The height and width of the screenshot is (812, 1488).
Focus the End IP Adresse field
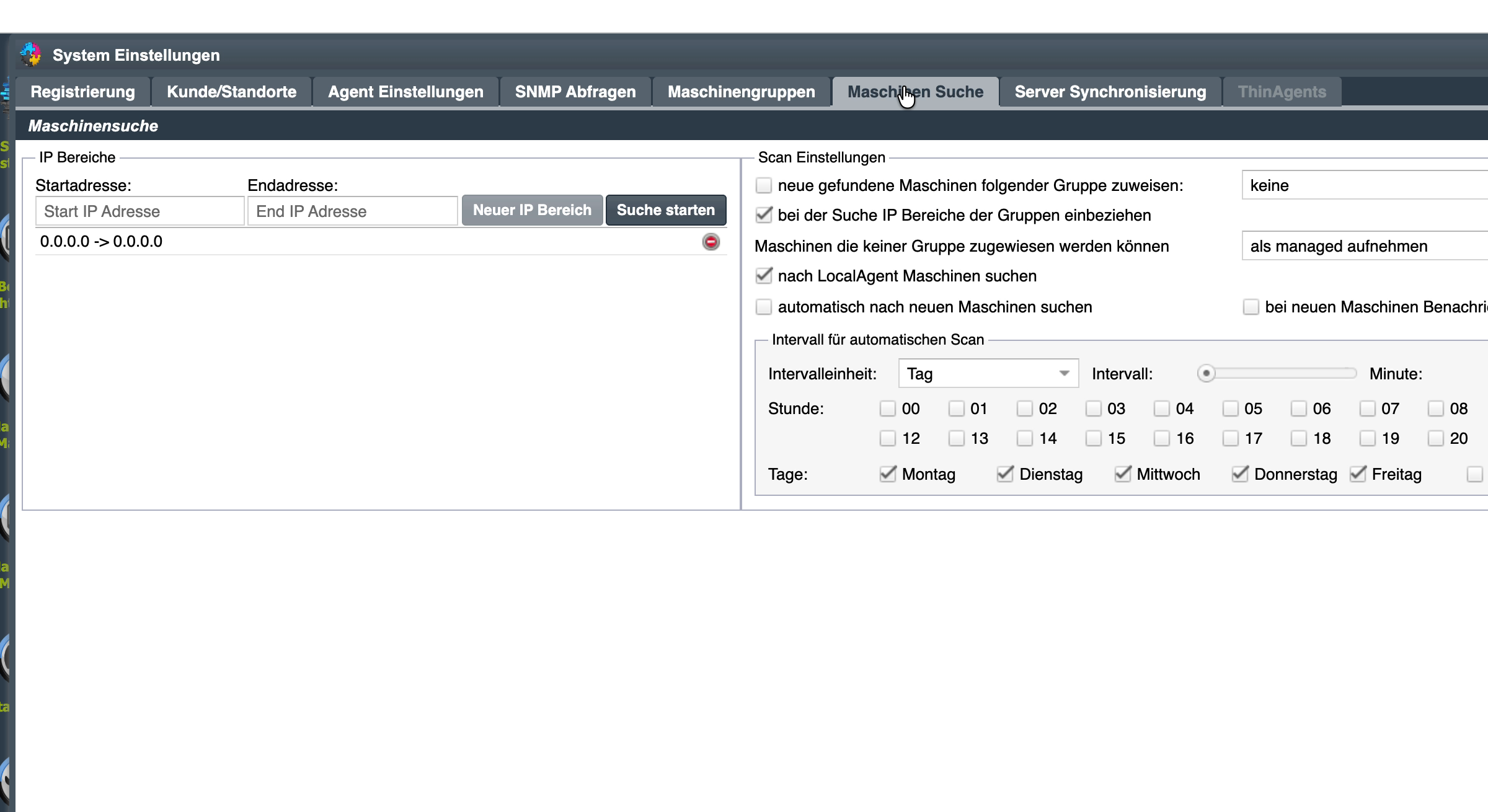click(352, 211)
